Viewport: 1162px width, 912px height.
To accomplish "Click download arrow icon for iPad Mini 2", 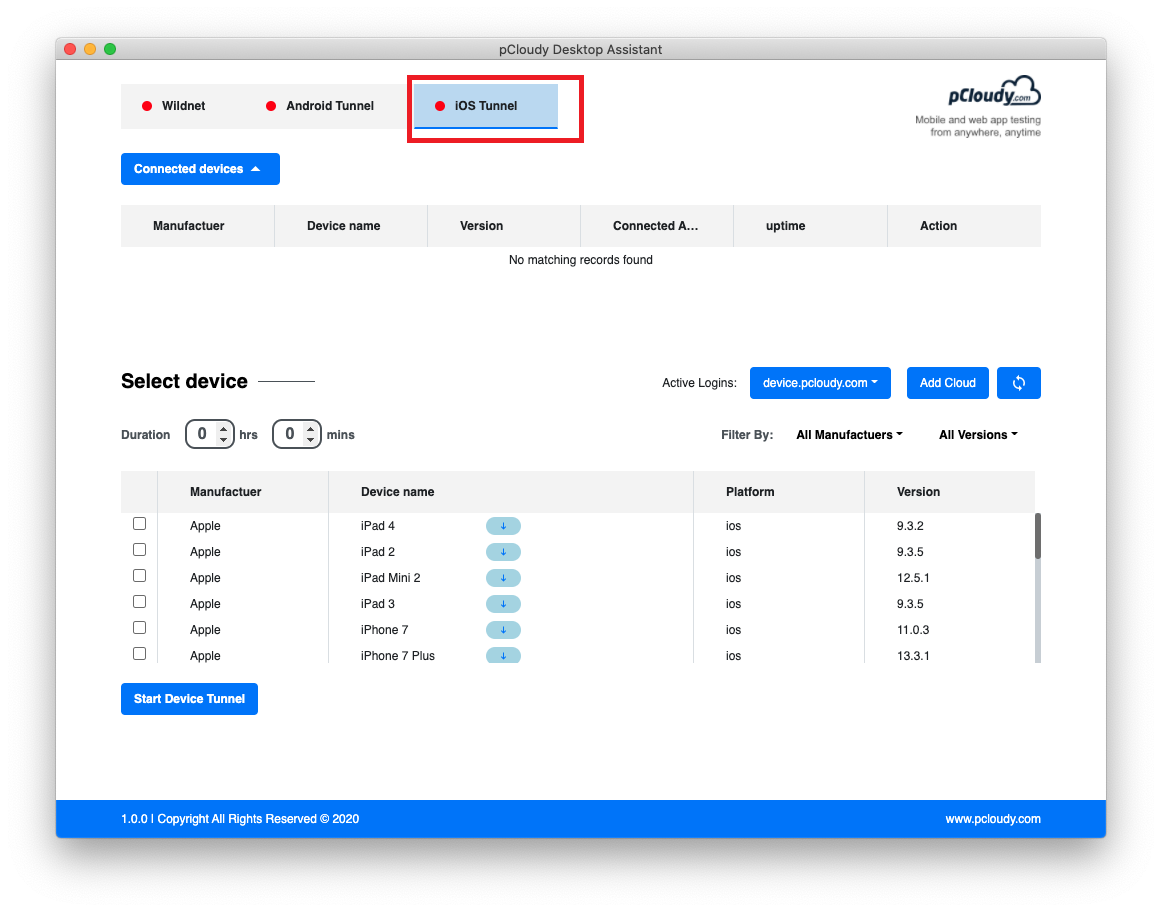I will (x=503, y=578).
